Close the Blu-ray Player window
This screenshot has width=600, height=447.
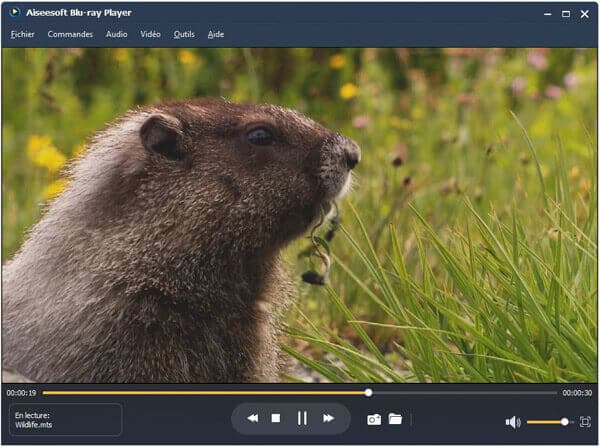[584, 14]
